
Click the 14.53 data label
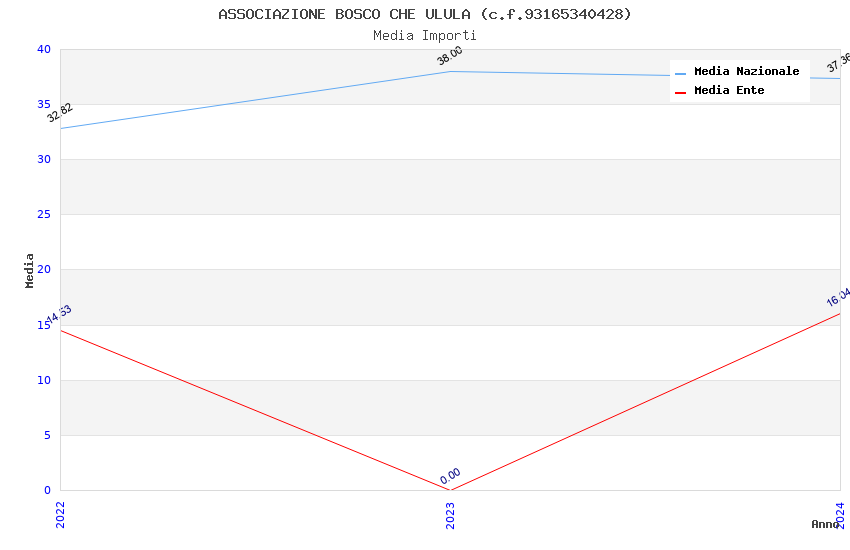[59, 315]
